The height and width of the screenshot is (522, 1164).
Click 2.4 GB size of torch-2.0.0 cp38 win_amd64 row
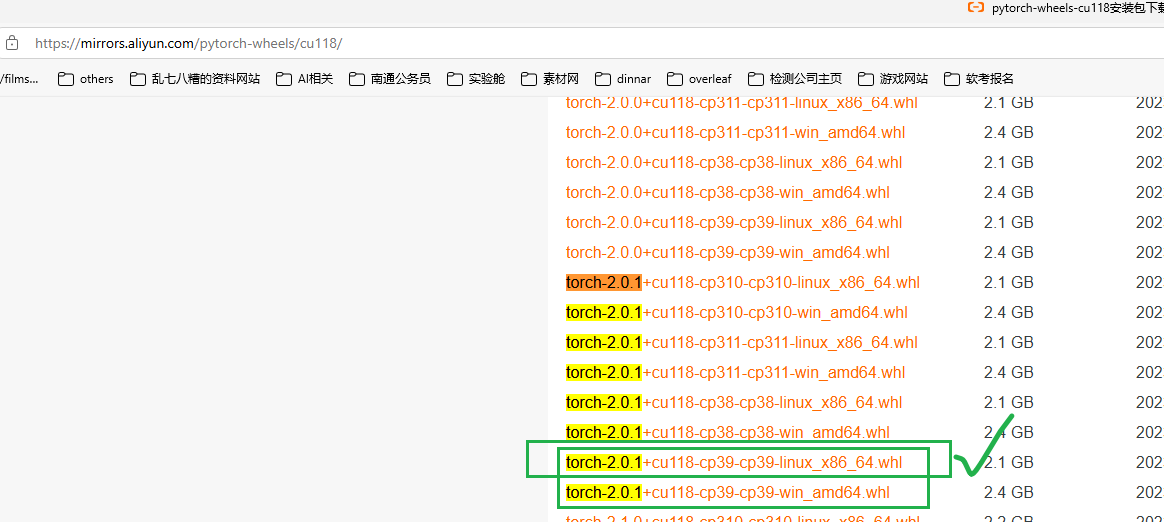point(1009,192)
